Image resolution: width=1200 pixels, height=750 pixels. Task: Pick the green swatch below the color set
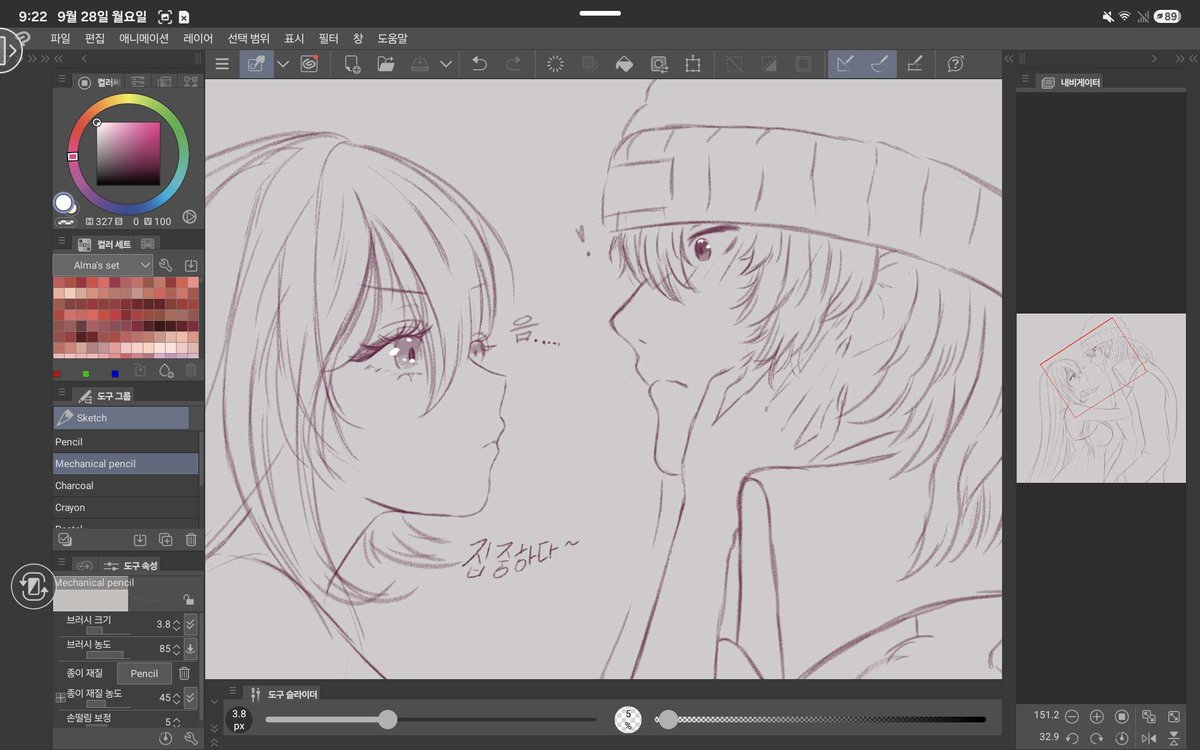(x=87, y=374)
